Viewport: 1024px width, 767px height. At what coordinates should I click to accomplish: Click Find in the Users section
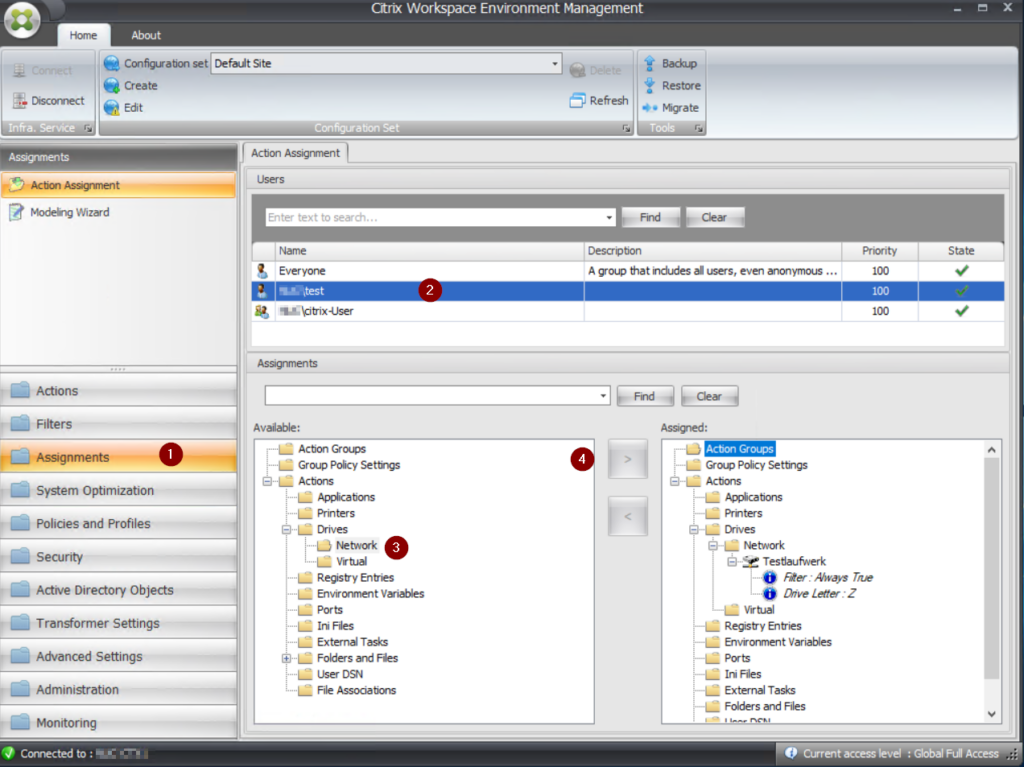tap(650, 218)
